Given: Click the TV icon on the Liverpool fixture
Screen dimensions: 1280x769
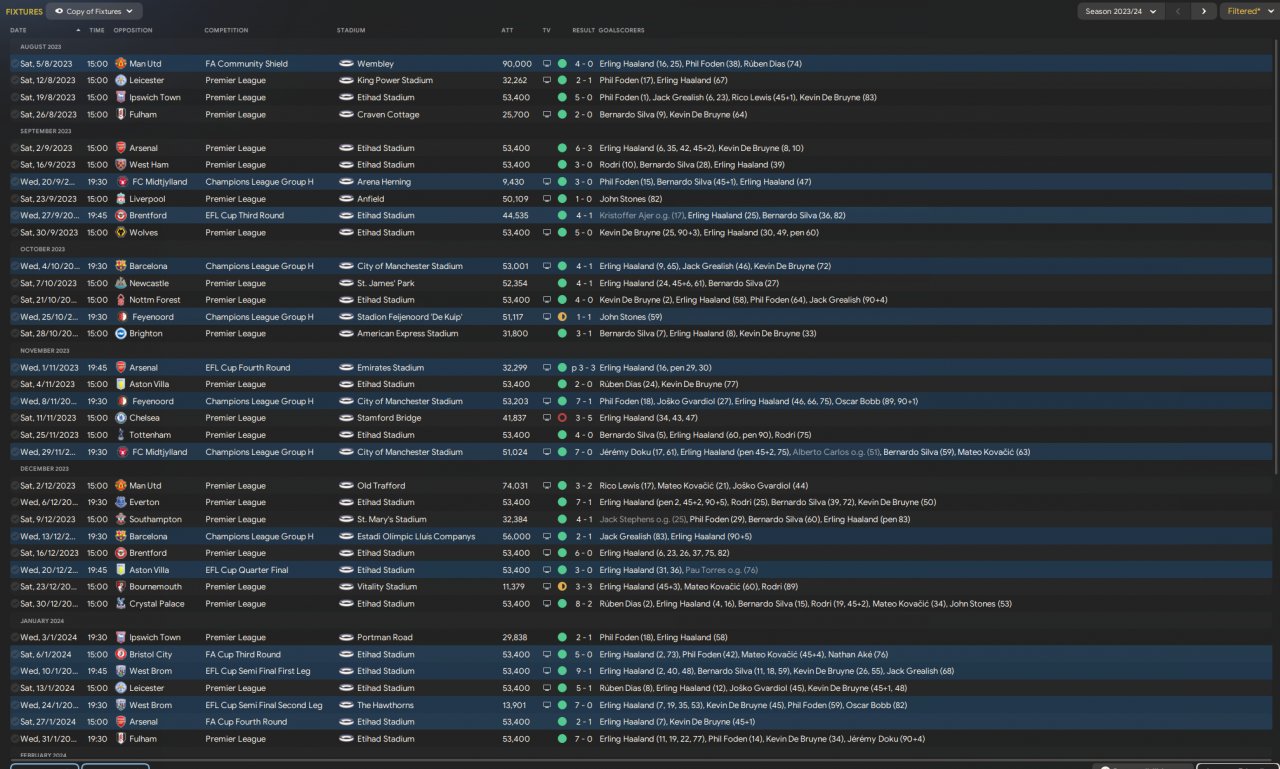Looking at the screenshot, I should pyautogui.click(x=547, y=199).
